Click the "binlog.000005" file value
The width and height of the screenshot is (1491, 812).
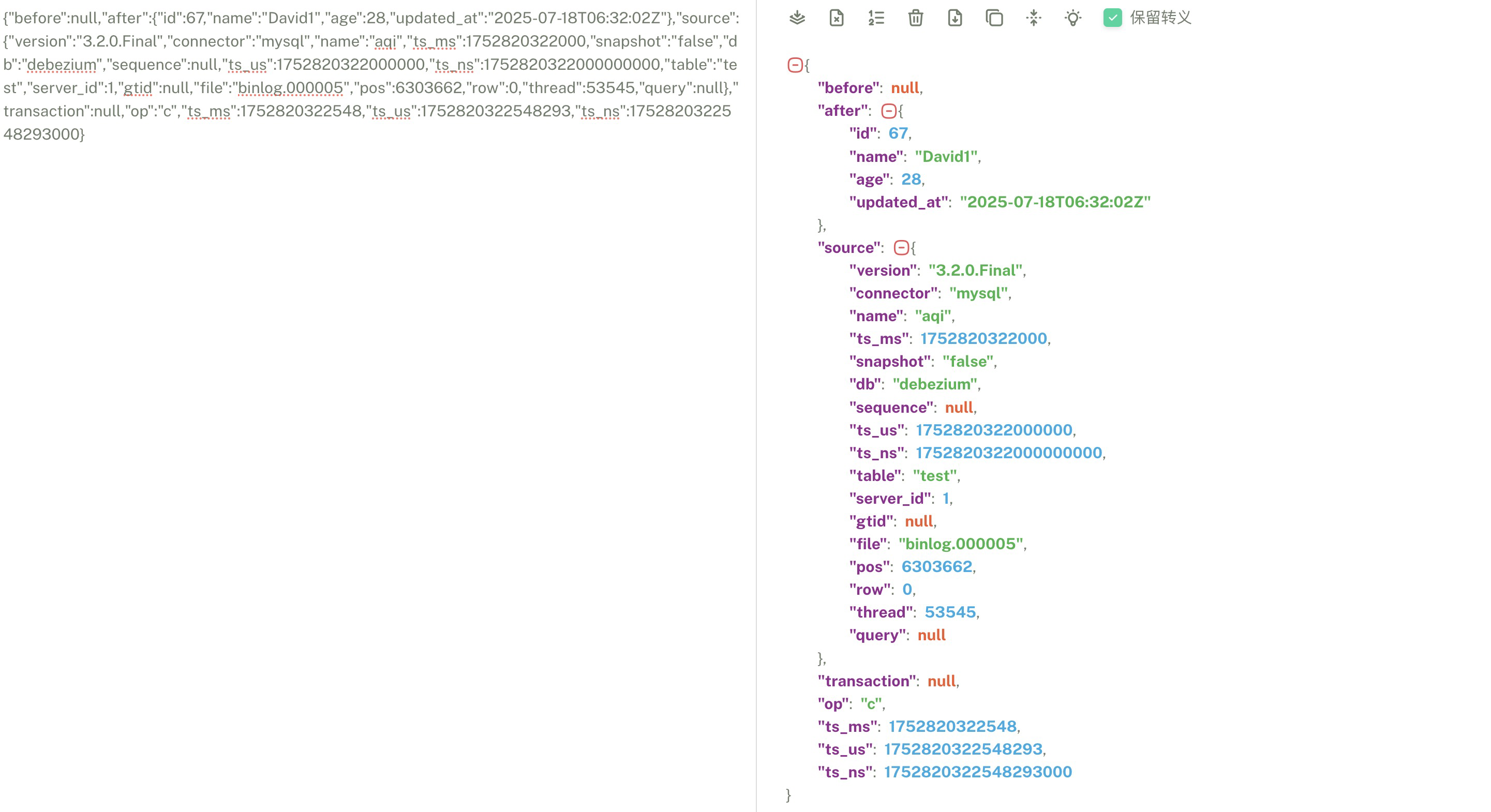tap(961, 544)
